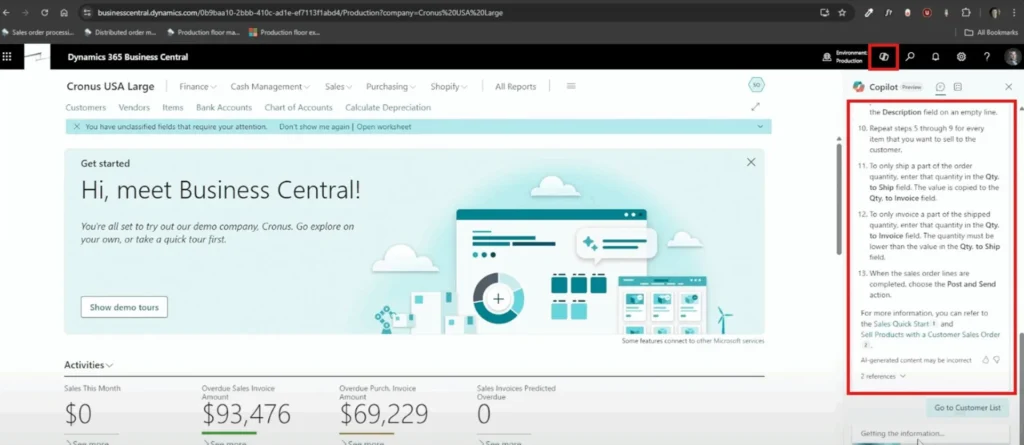The height and width of the screenshot is (445, 1024).
Task: Open the Customers list link
Action: click(x=86, y=107)
